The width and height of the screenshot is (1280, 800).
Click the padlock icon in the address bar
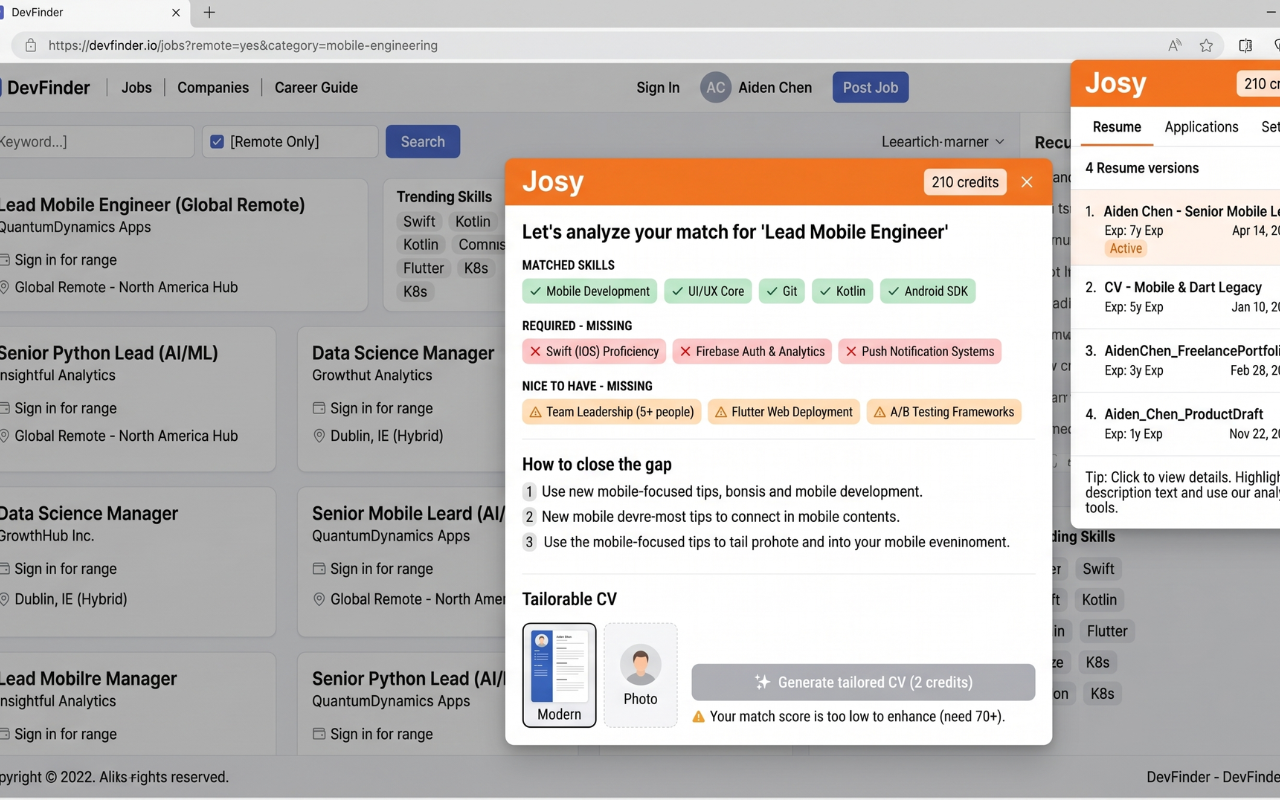[29, 45]
